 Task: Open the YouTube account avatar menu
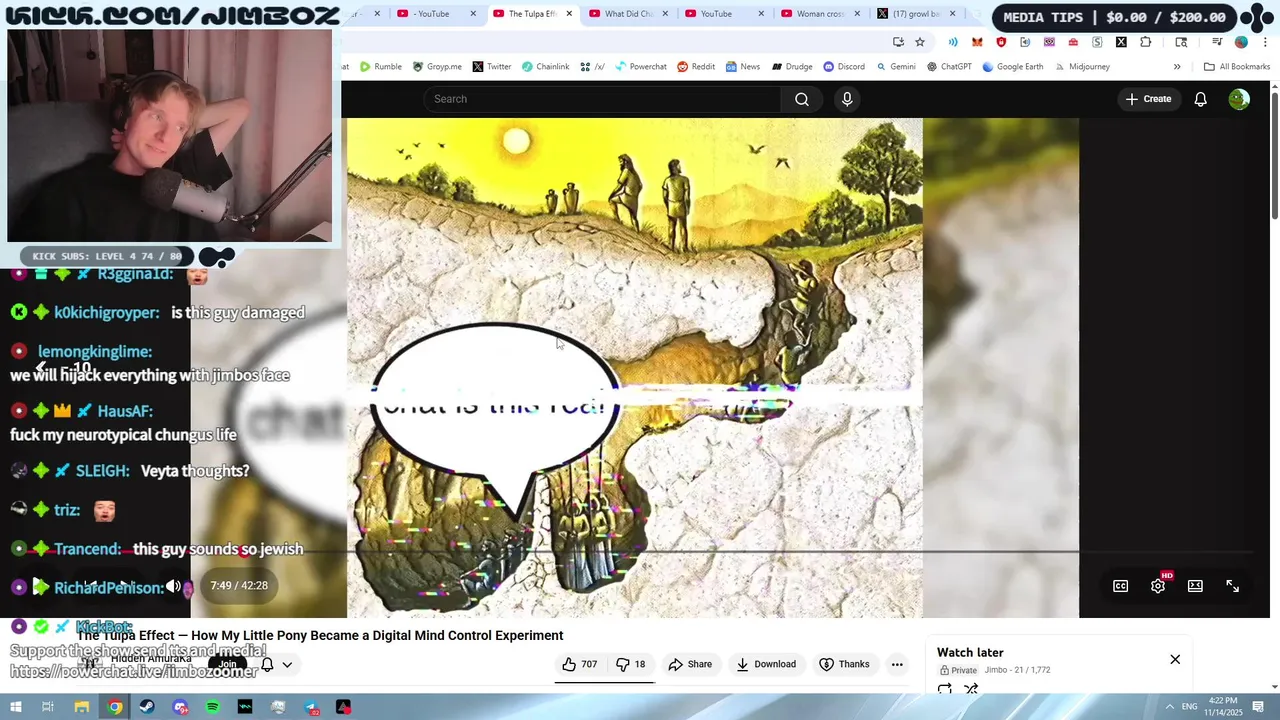point(1239,99)
